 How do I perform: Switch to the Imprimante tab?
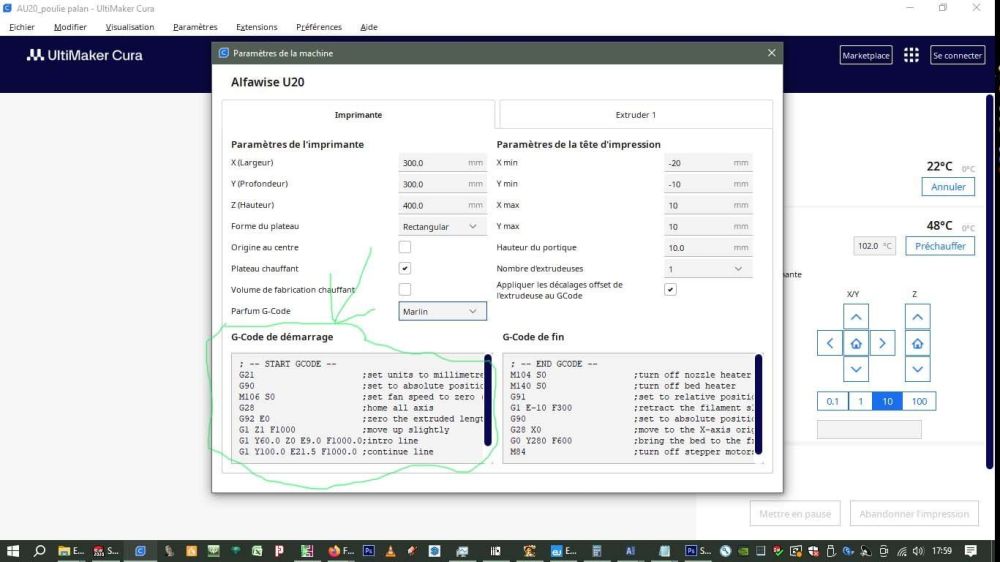(x=358, y=115)
